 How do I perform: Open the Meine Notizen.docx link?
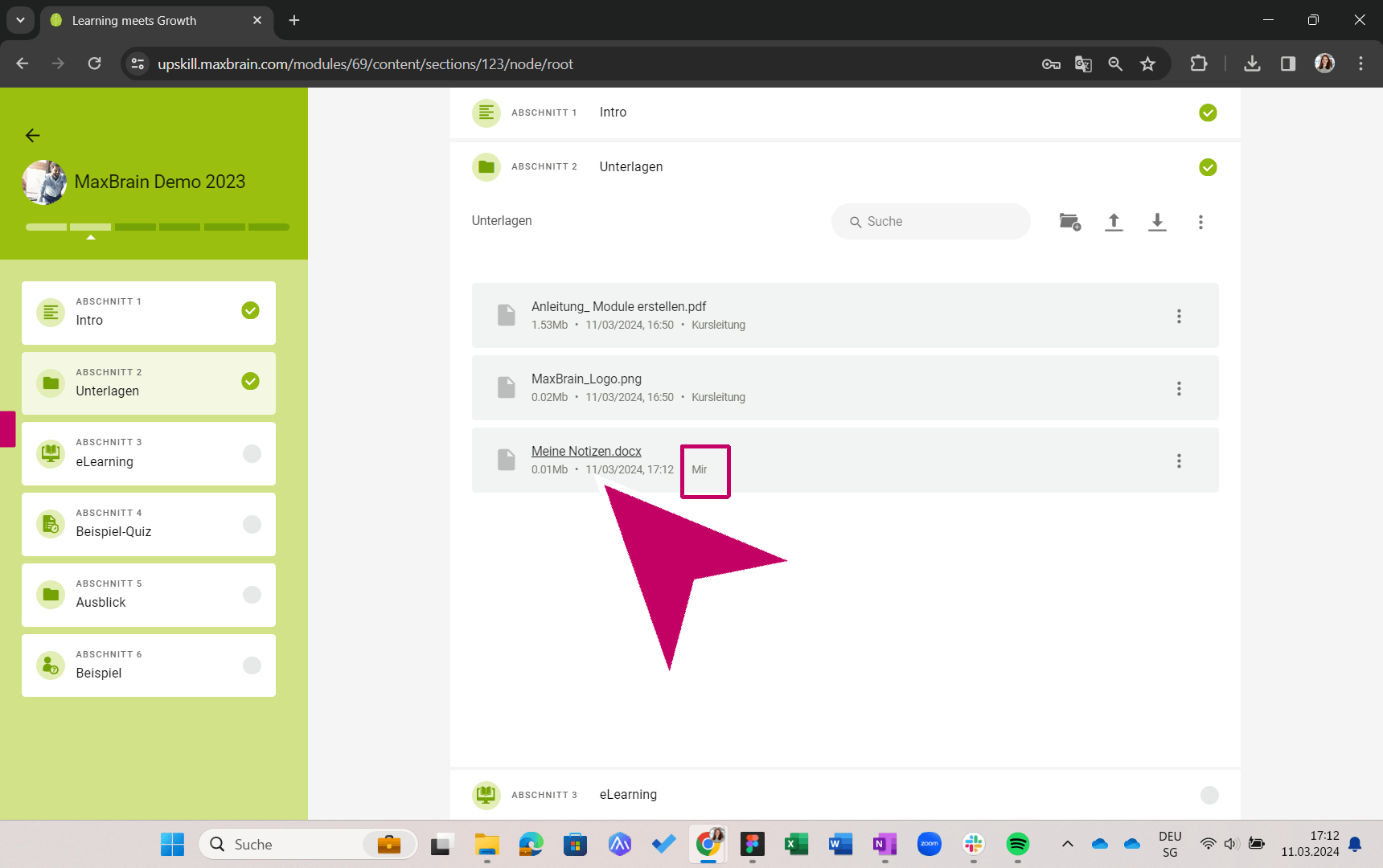[586, 451]
